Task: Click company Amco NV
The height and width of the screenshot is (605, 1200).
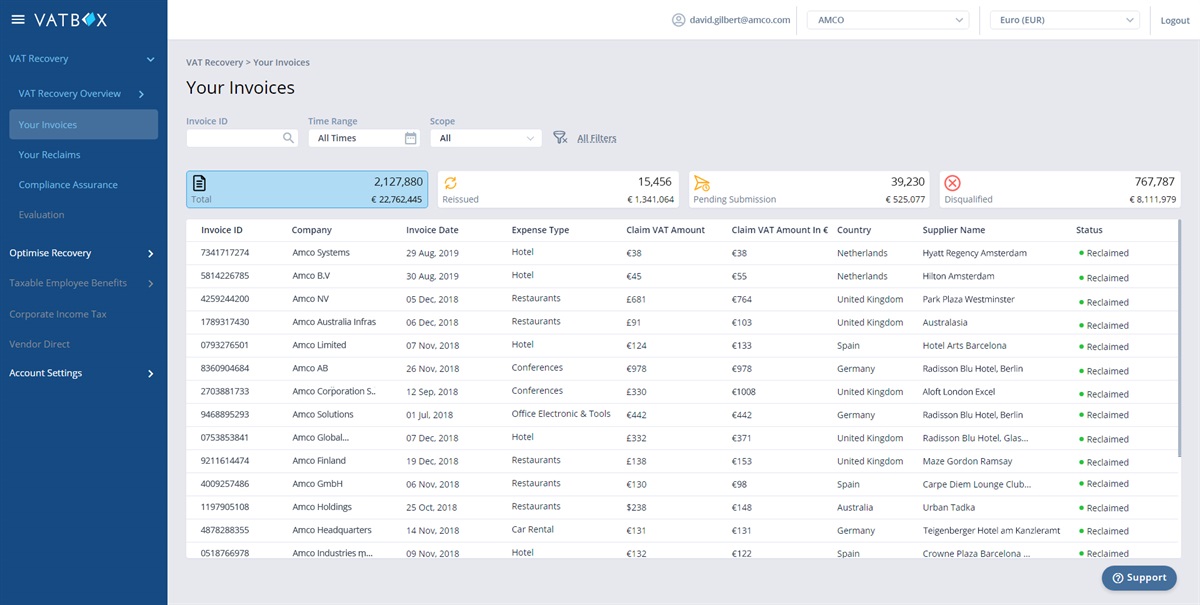Action: pos(311,299)
